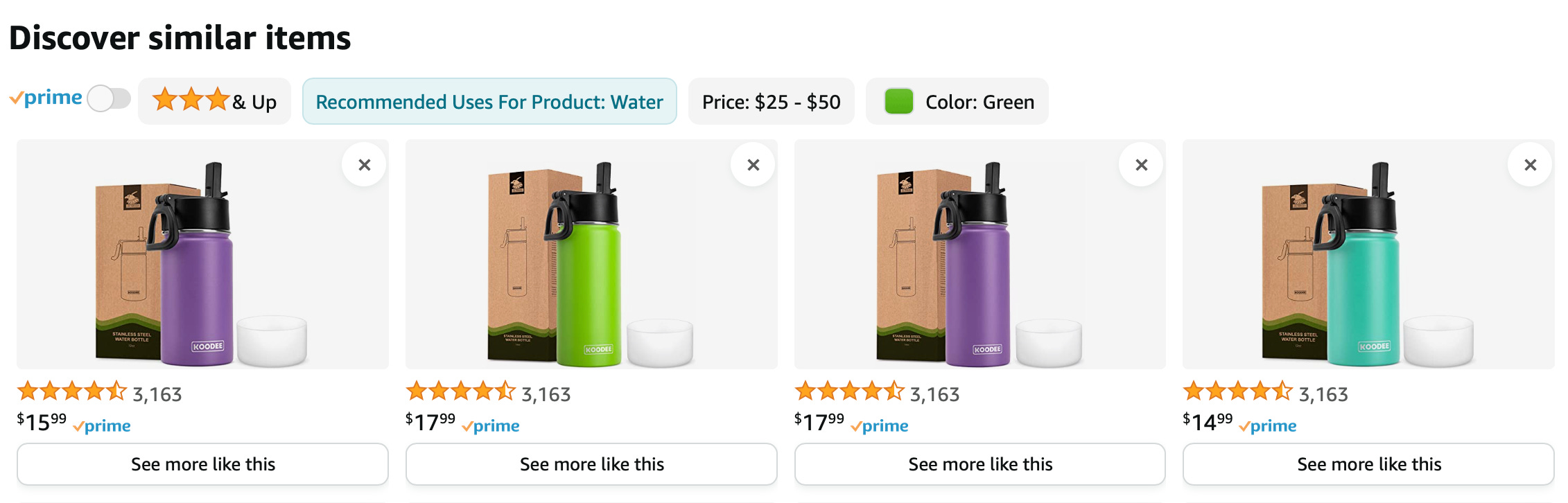Click the Prime logo next to the toggle

coord(46,98)
